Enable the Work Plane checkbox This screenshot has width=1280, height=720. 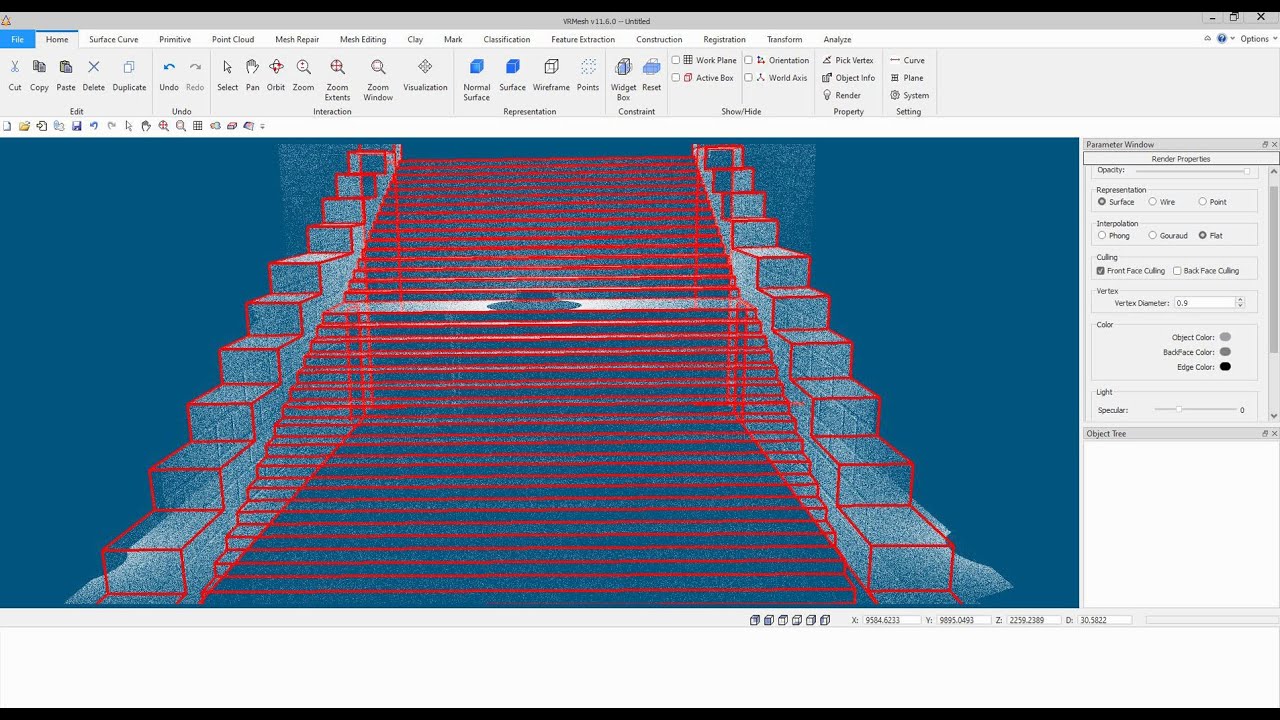tap(676, 60)
